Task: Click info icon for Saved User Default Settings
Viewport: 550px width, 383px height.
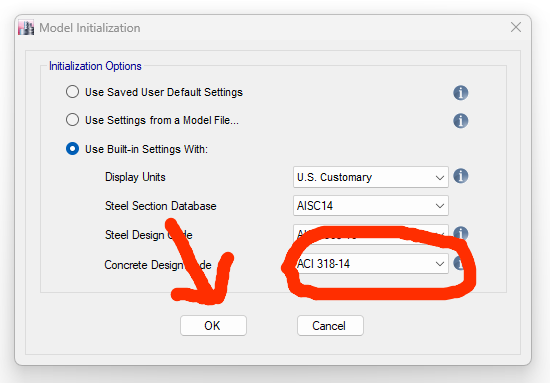Action: pyautogui.click(x=461, y=93)
